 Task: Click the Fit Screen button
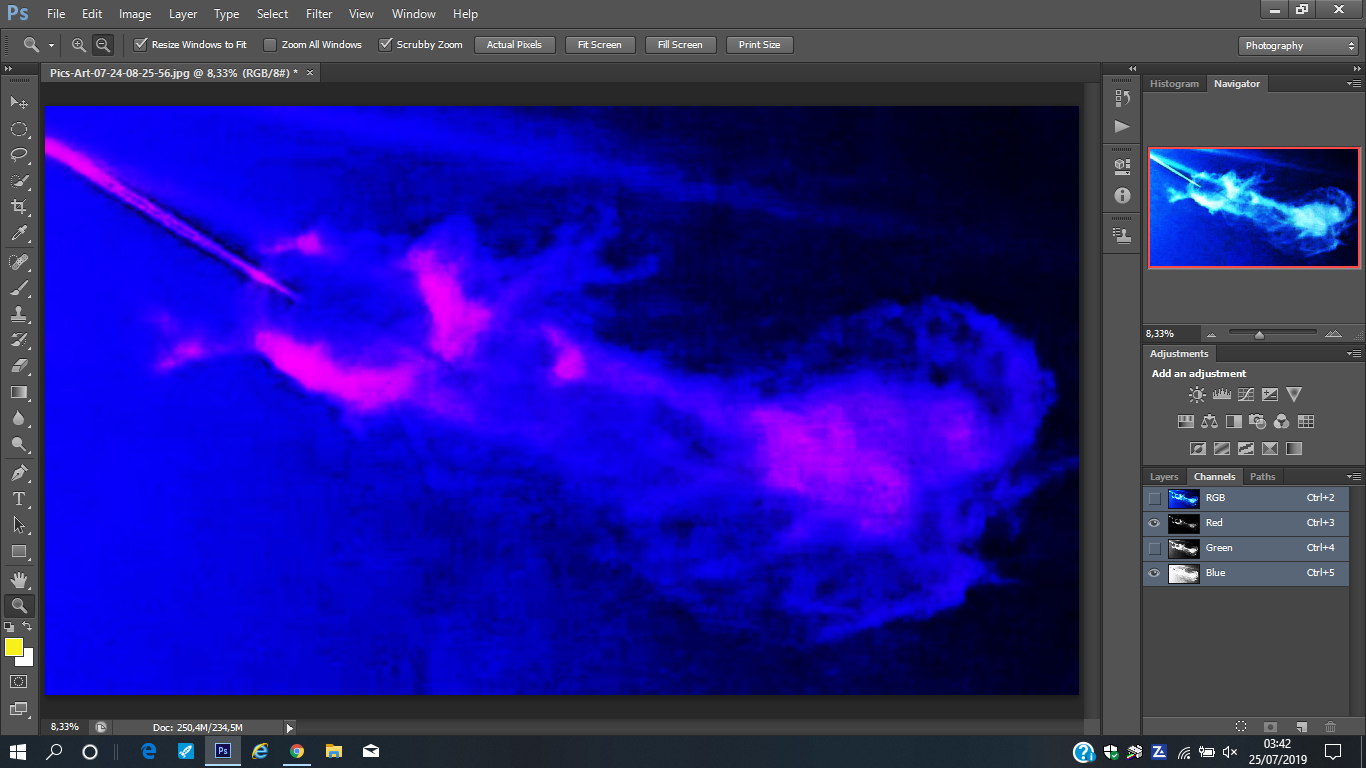point(600,45)
